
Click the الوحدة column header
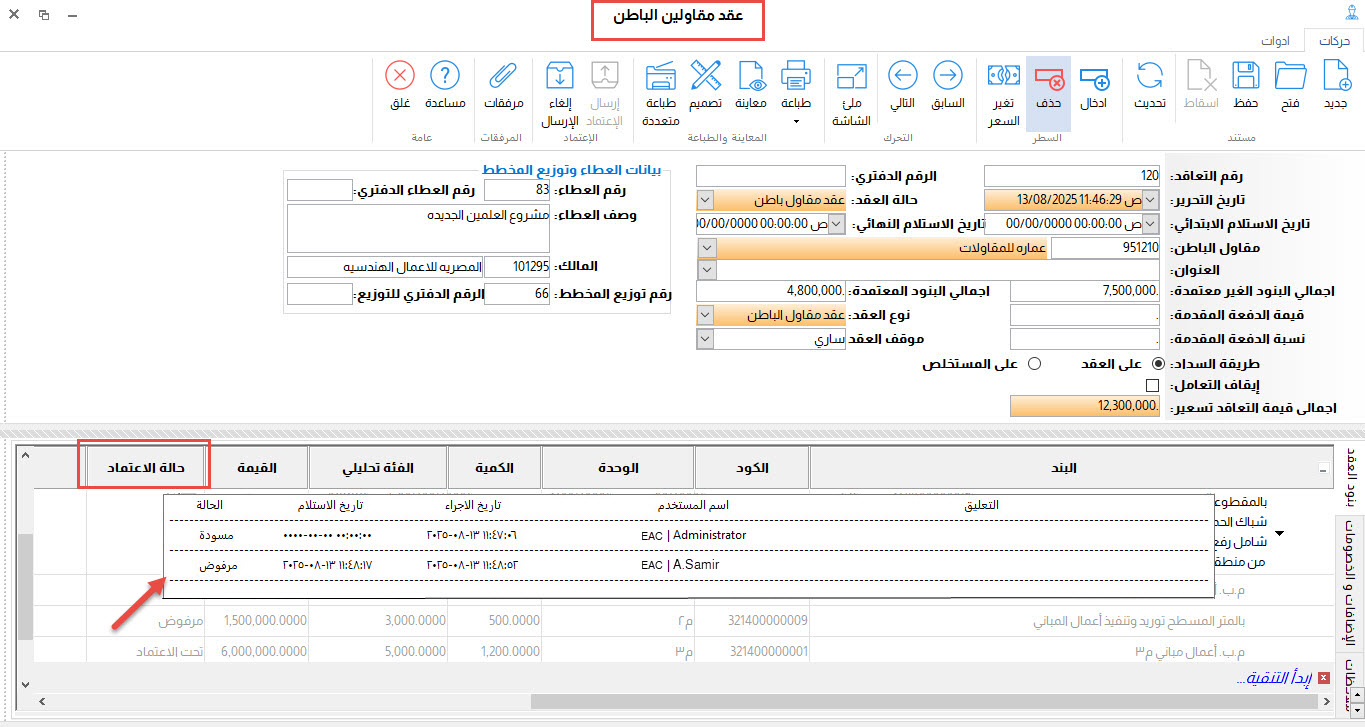(x=618, y=467)
